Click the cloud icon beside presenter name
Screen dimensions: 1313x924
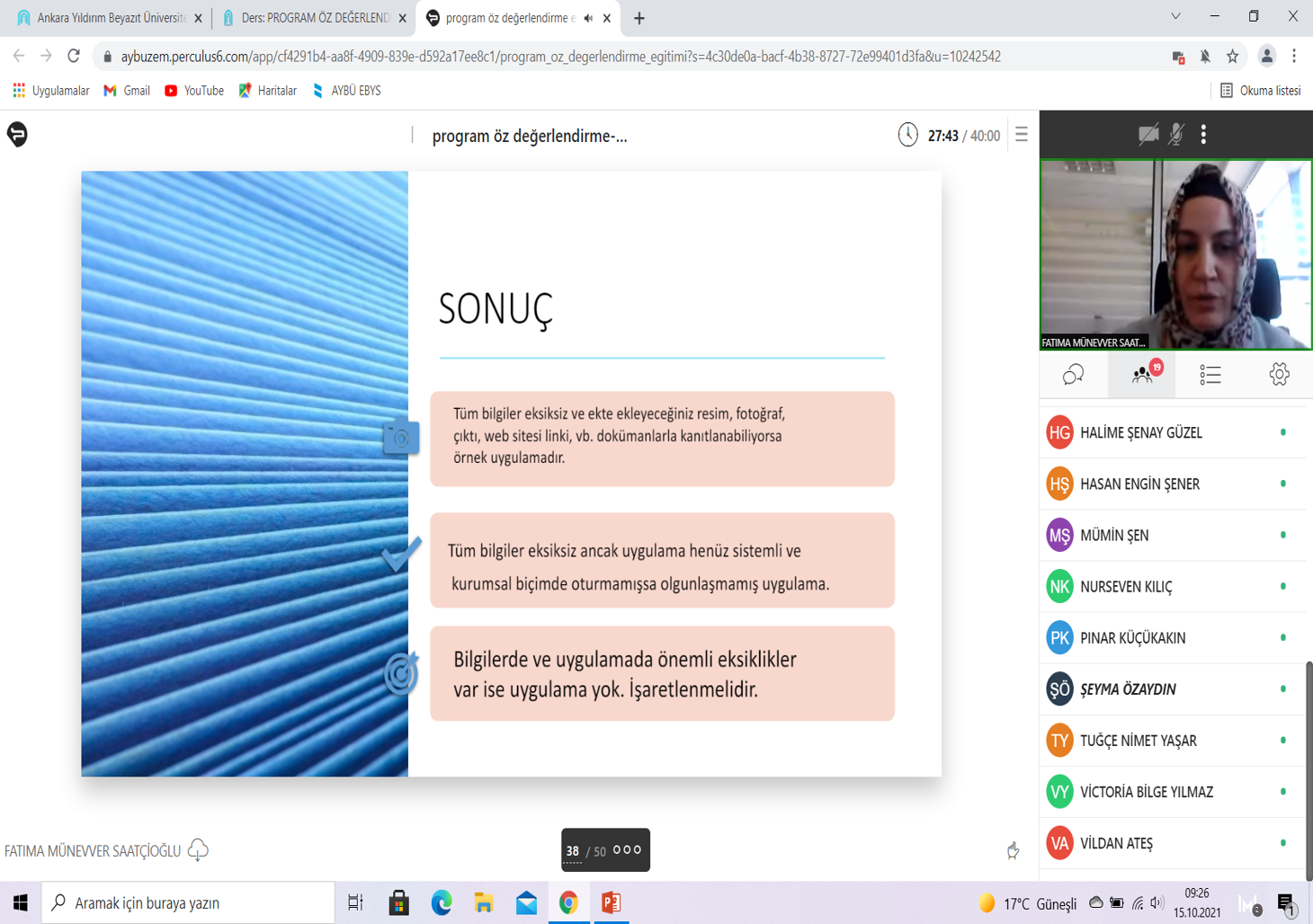pyautogui.click(x=198, y=850)
